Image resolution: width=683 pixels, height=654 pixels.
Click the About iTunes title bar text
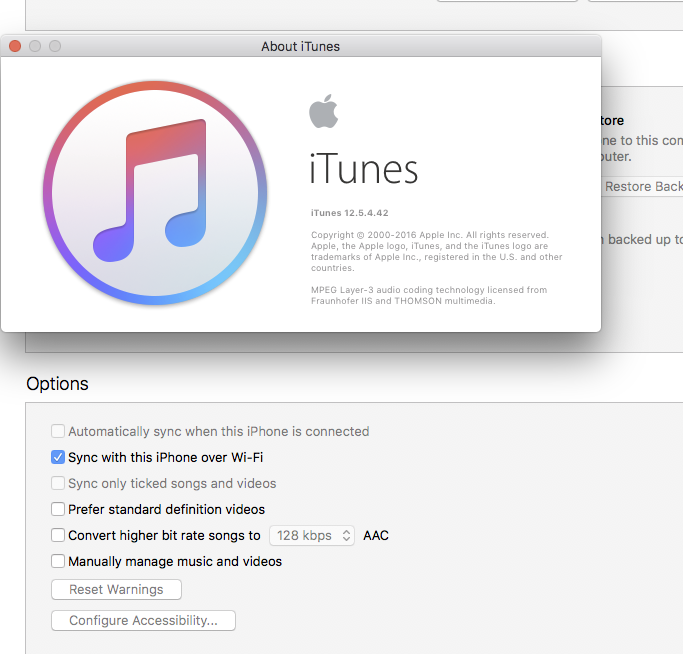(301, 46)
